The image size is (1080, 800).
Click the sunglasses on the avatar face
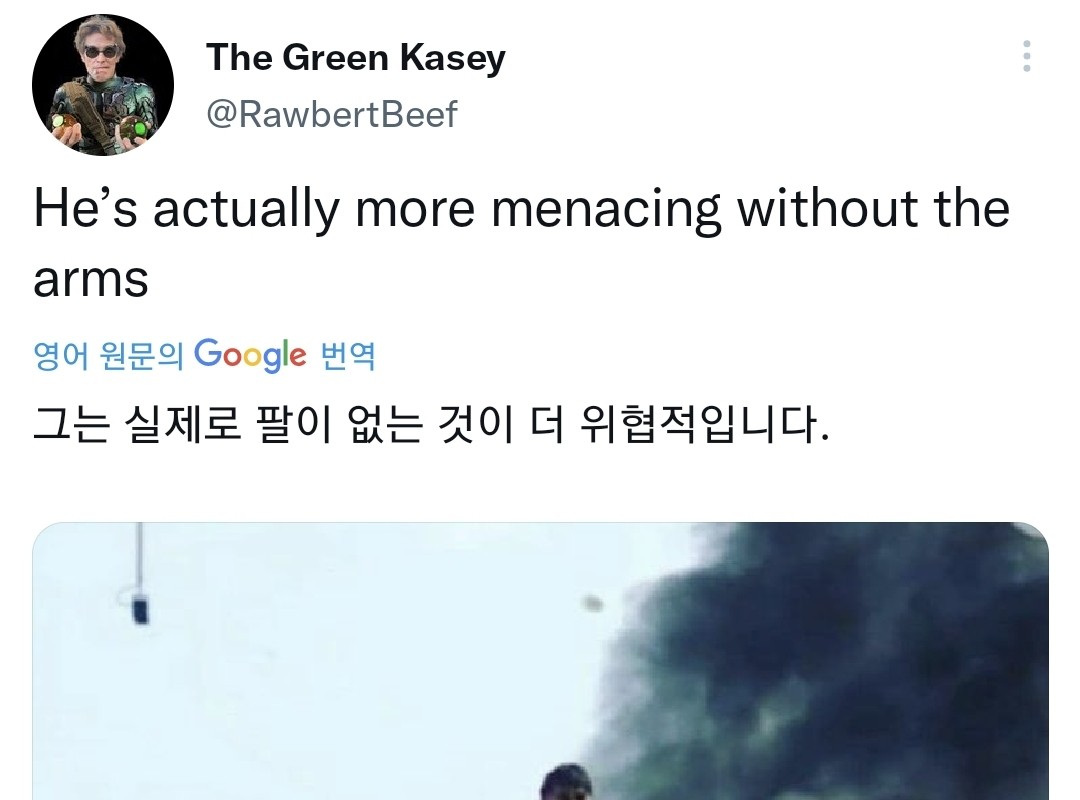click(x=101, y=51)
